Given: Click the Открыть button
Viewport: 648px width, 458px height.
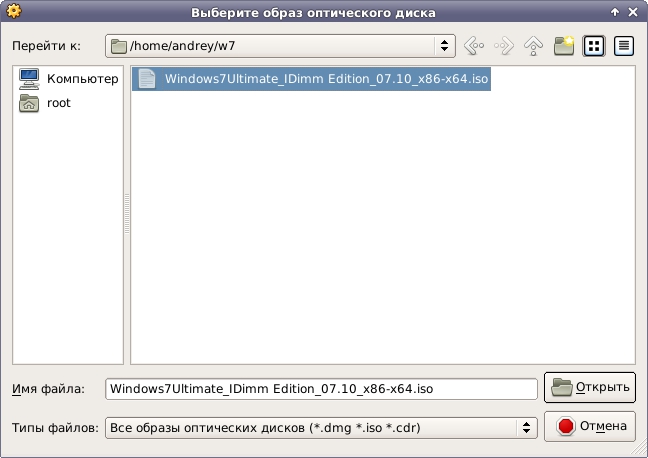Looking at the screenshot, I should click(x=590, y=387).
